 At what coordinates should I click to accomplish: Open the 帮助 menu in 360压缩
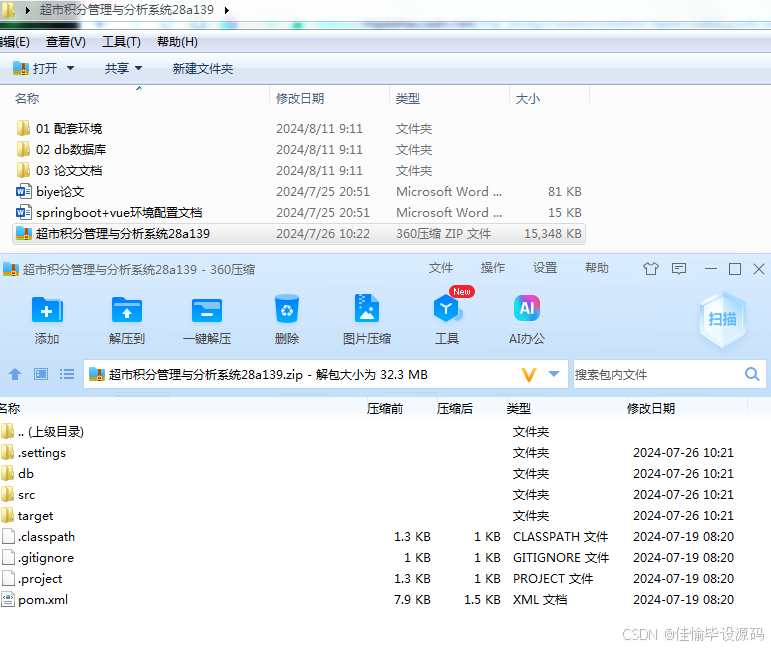(597, 268)
